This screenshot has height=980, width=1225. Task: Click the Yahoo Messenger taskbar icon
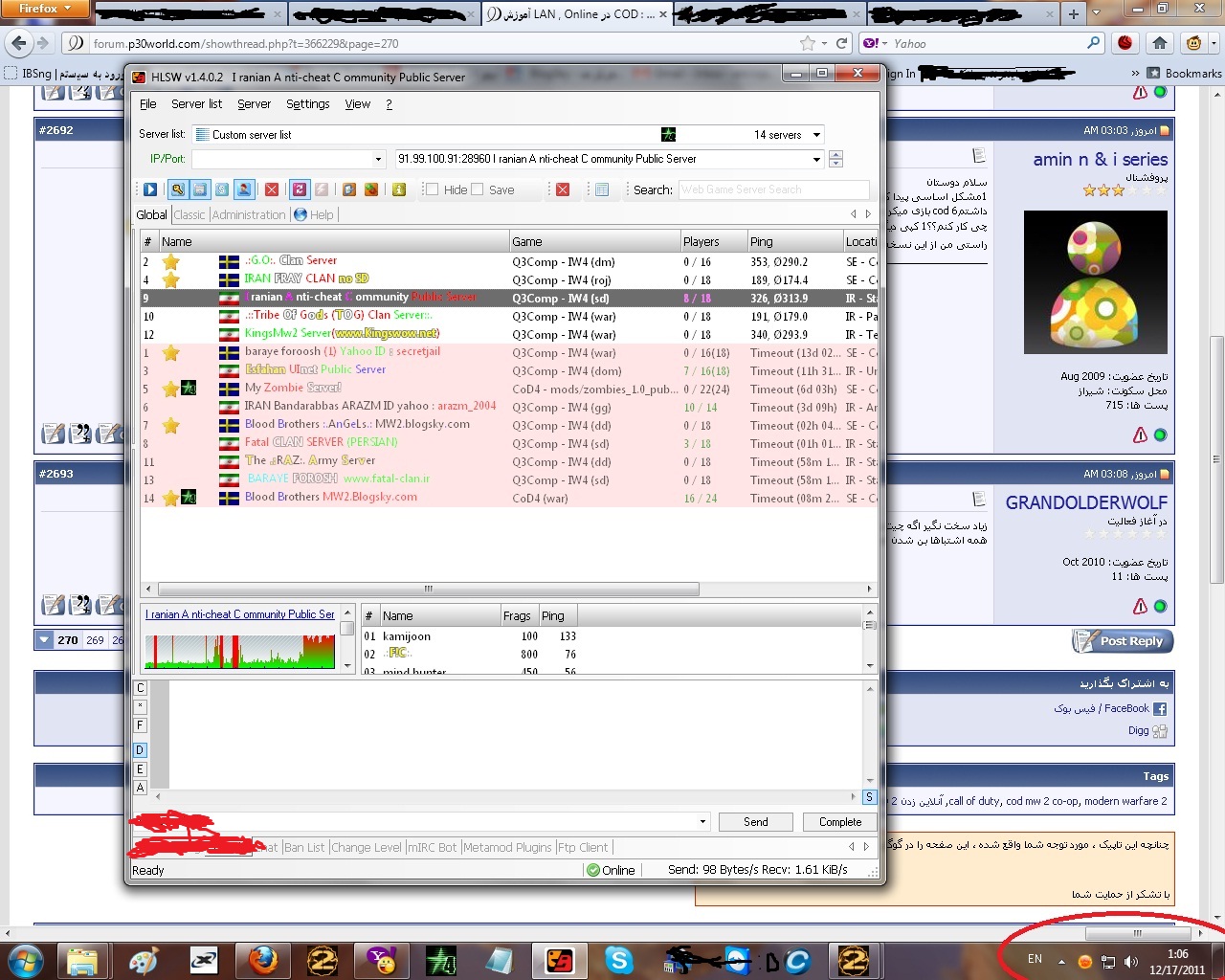coord(381,960)
